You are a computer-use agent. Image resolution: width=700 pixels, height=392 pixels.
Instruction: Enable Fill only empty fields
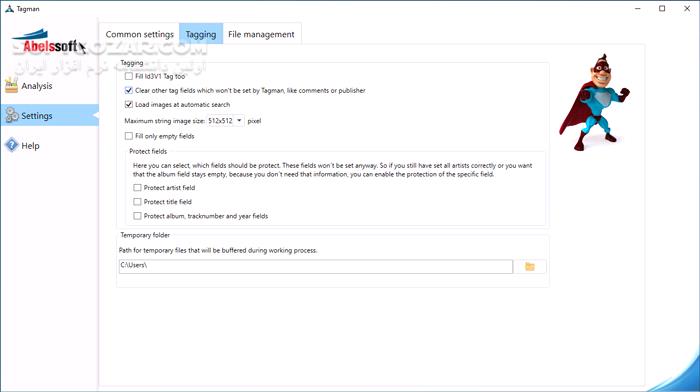[129, 136]
